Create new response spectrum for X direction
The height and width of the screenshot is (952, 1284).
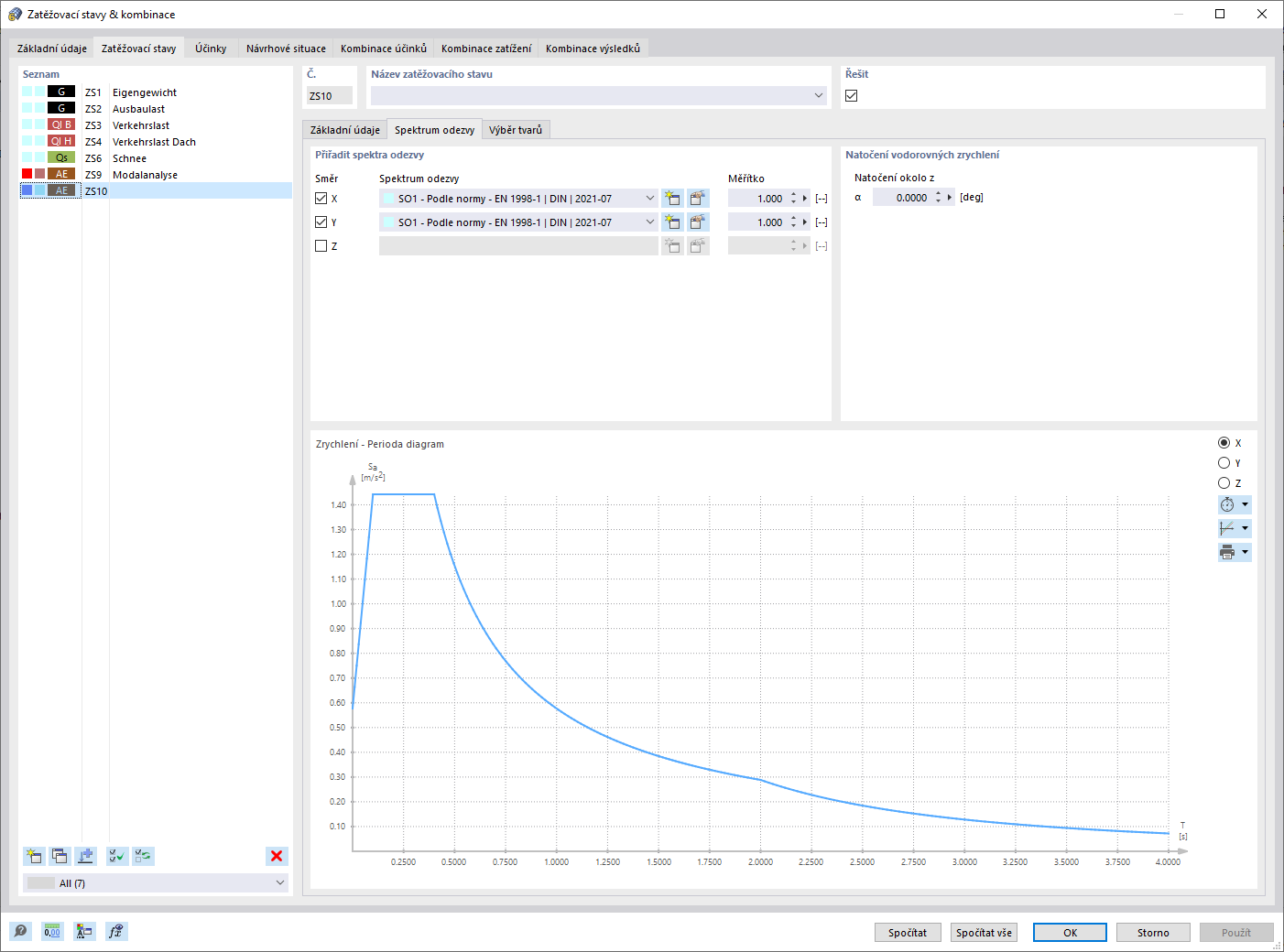[673, 198]
